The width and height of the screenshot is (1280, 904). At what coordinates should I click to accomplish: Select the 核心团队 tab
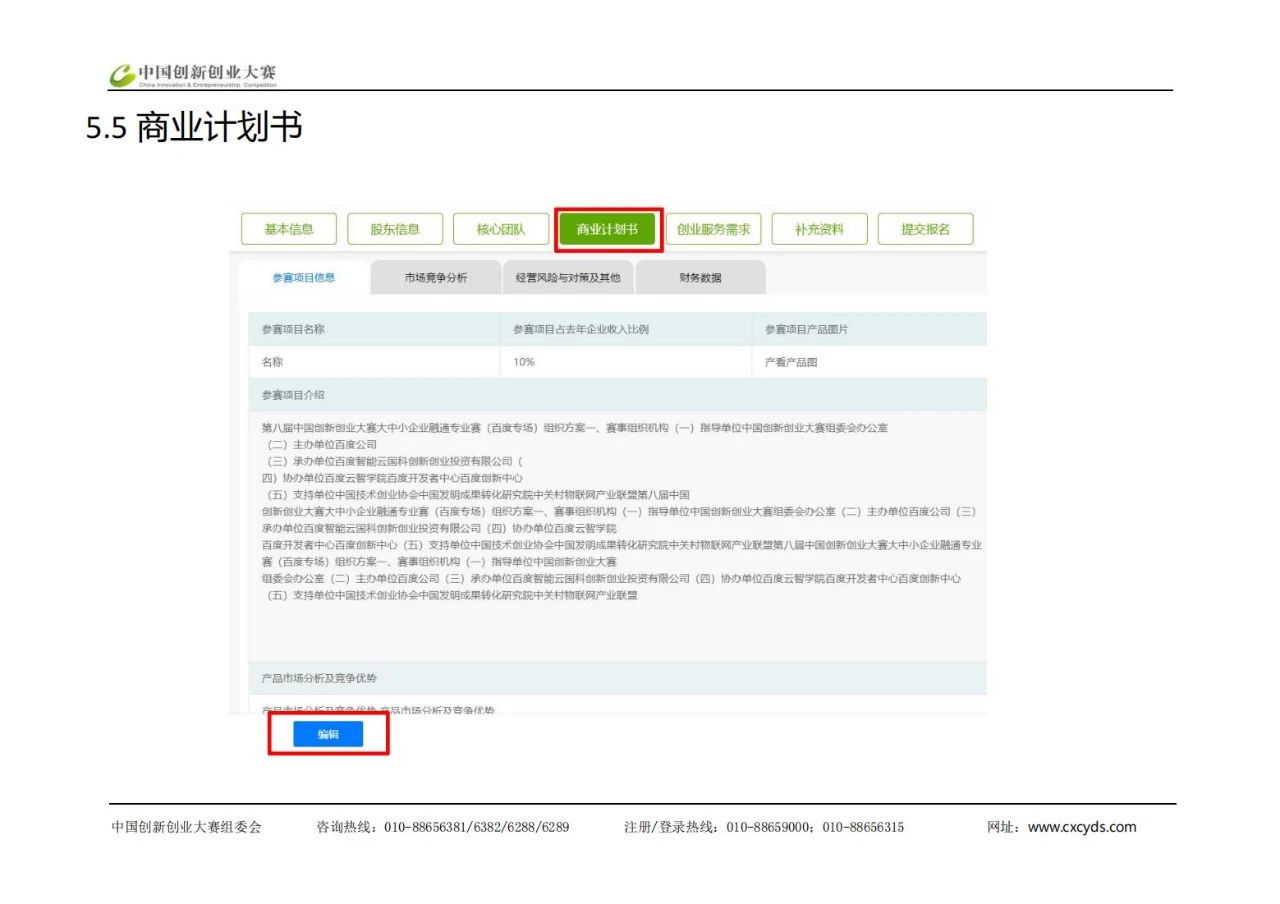click(x=501, y=229)
